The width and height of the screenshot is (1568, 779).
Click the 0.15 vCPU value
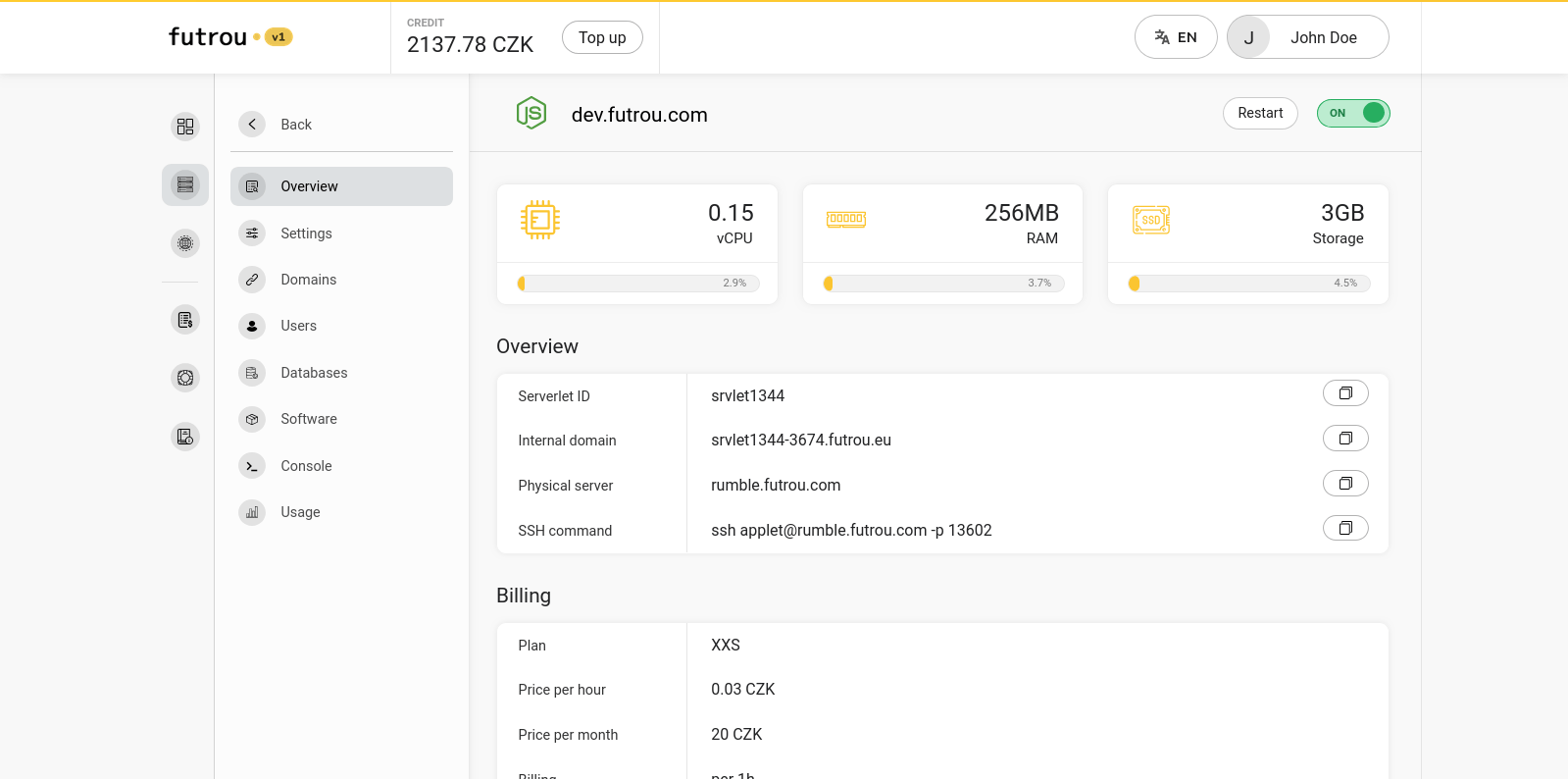(731, 213)
